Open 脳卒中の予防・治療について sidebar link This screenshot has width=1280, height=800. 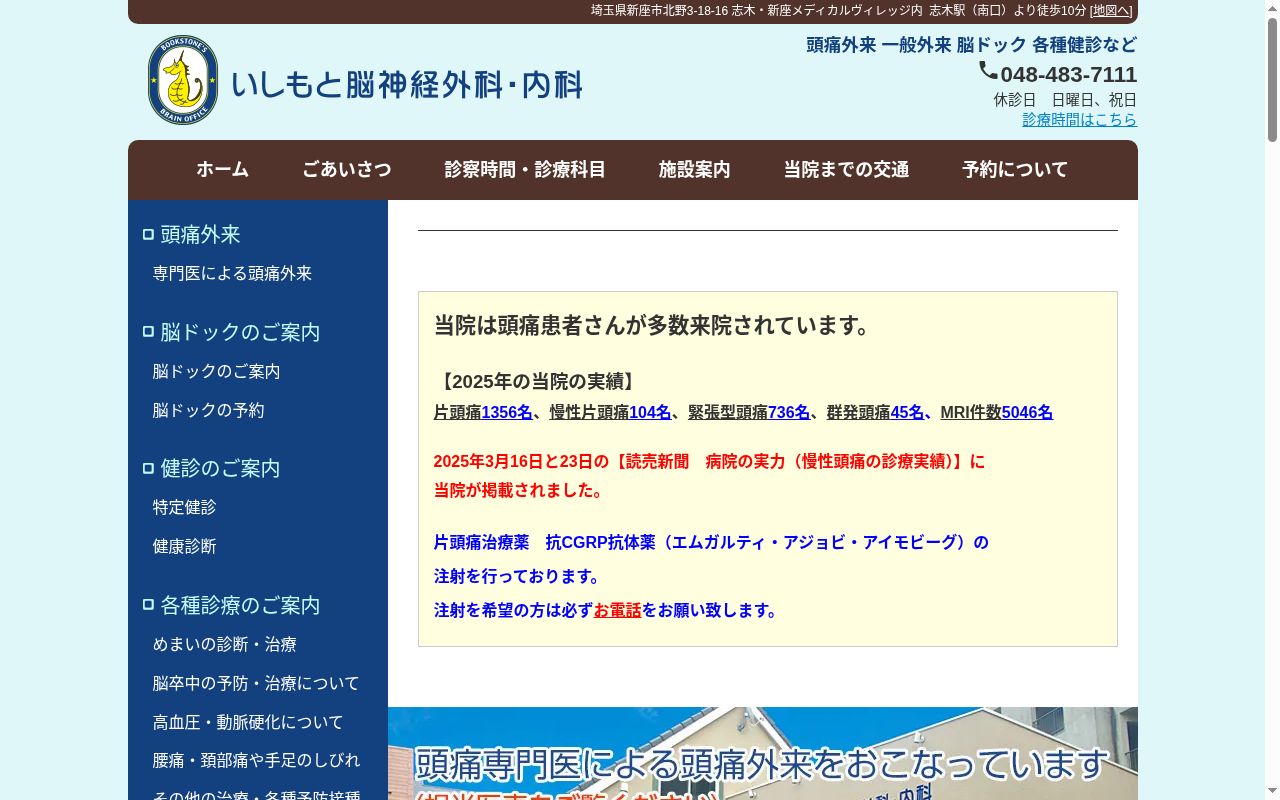coord(256,684)
